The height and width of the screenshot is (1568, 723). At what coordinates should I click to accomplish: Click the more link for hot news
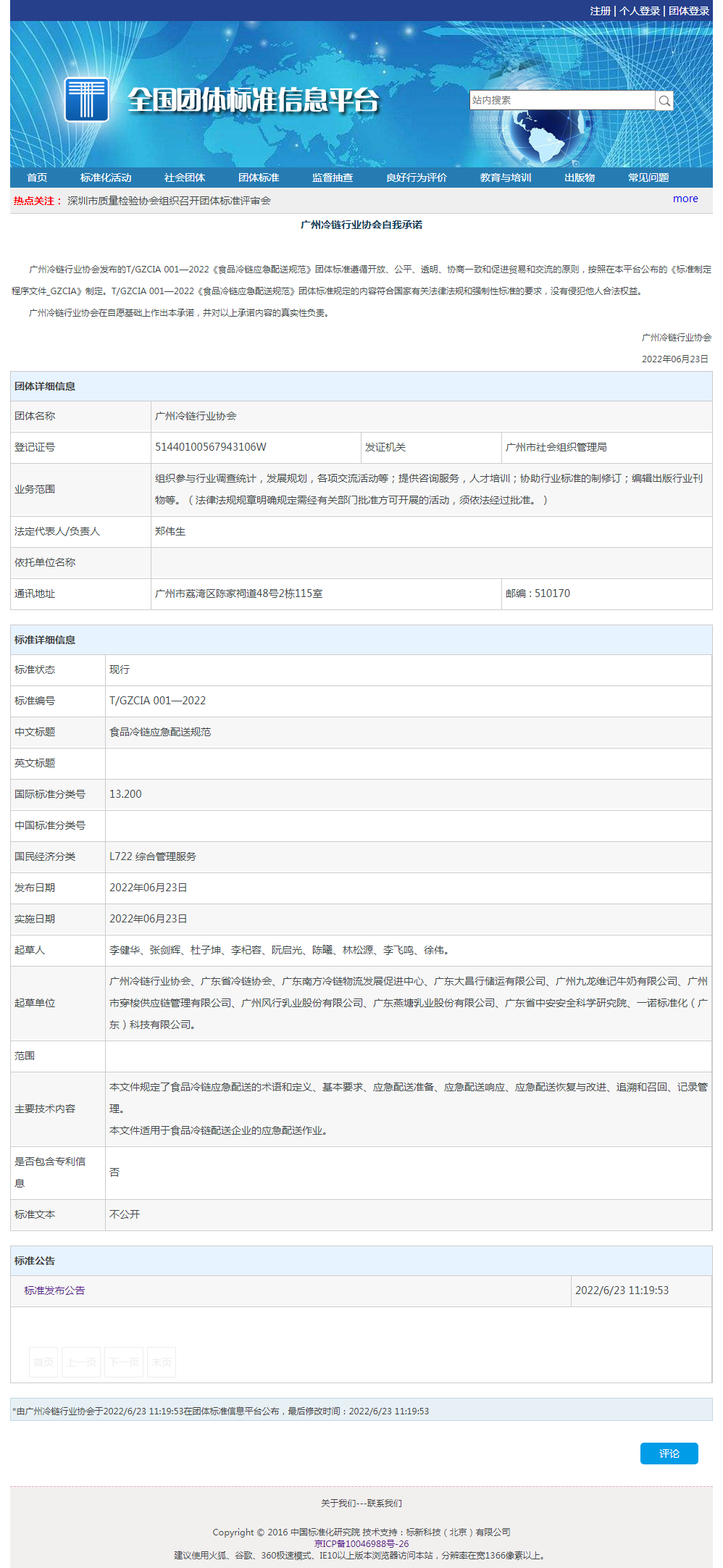point(685,199)
